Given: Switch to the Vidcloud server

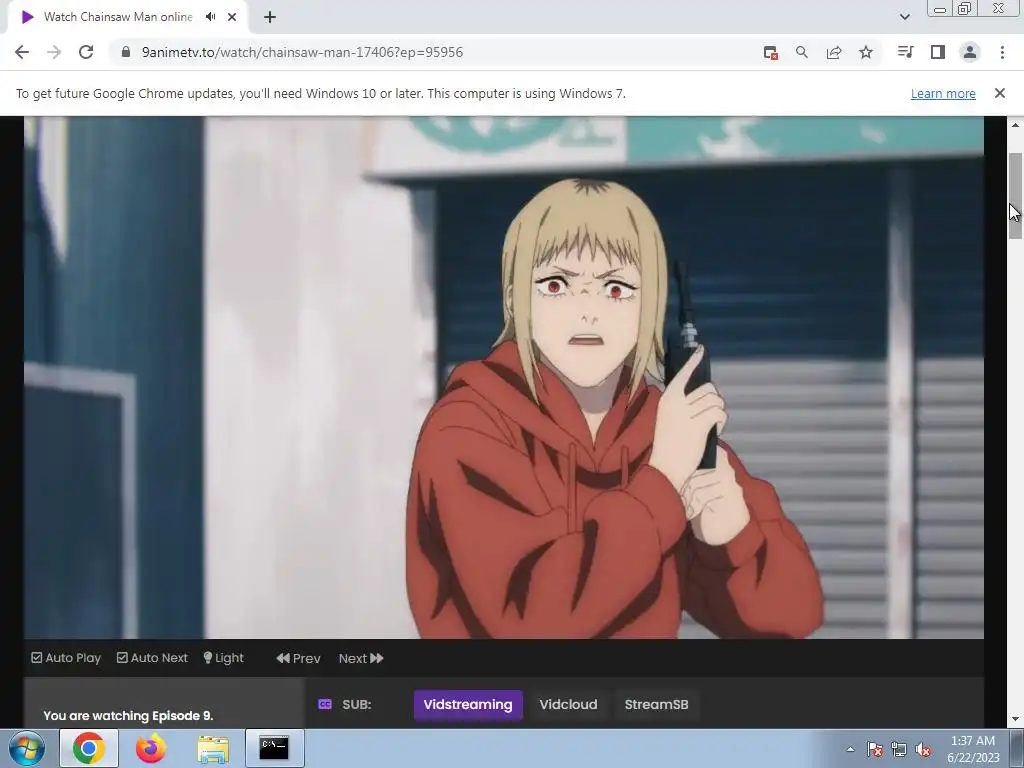Looking at the screenshot, I should (568, 705).
